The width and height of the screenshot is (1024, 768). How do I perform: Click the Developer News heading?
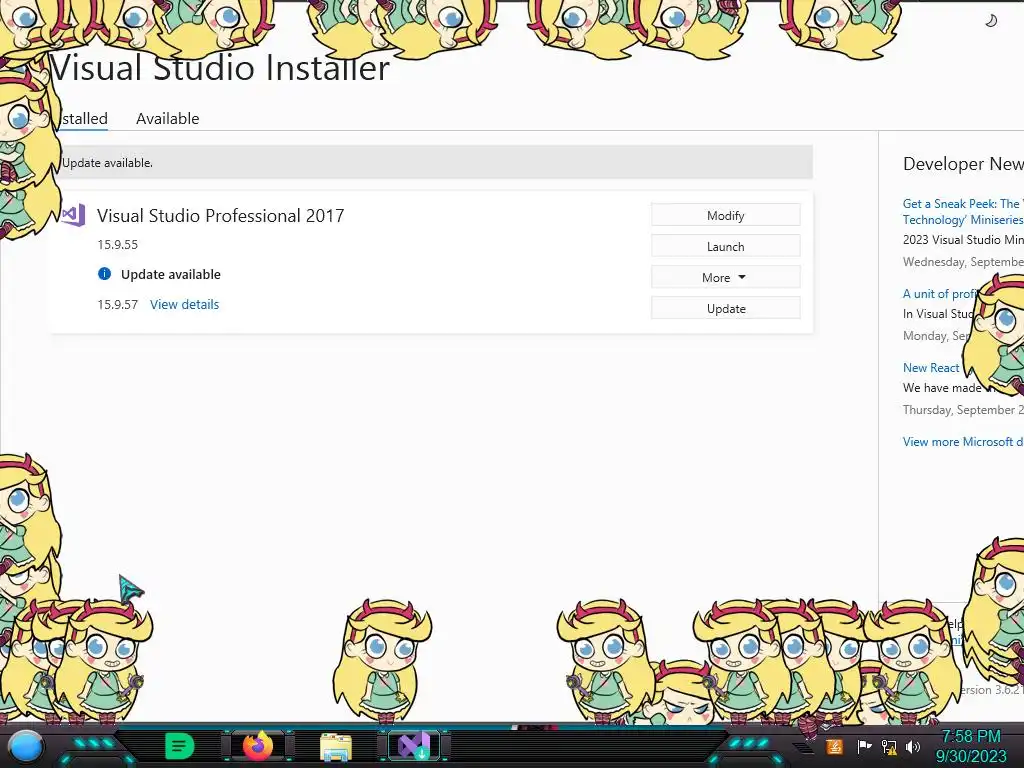(963, 164)
